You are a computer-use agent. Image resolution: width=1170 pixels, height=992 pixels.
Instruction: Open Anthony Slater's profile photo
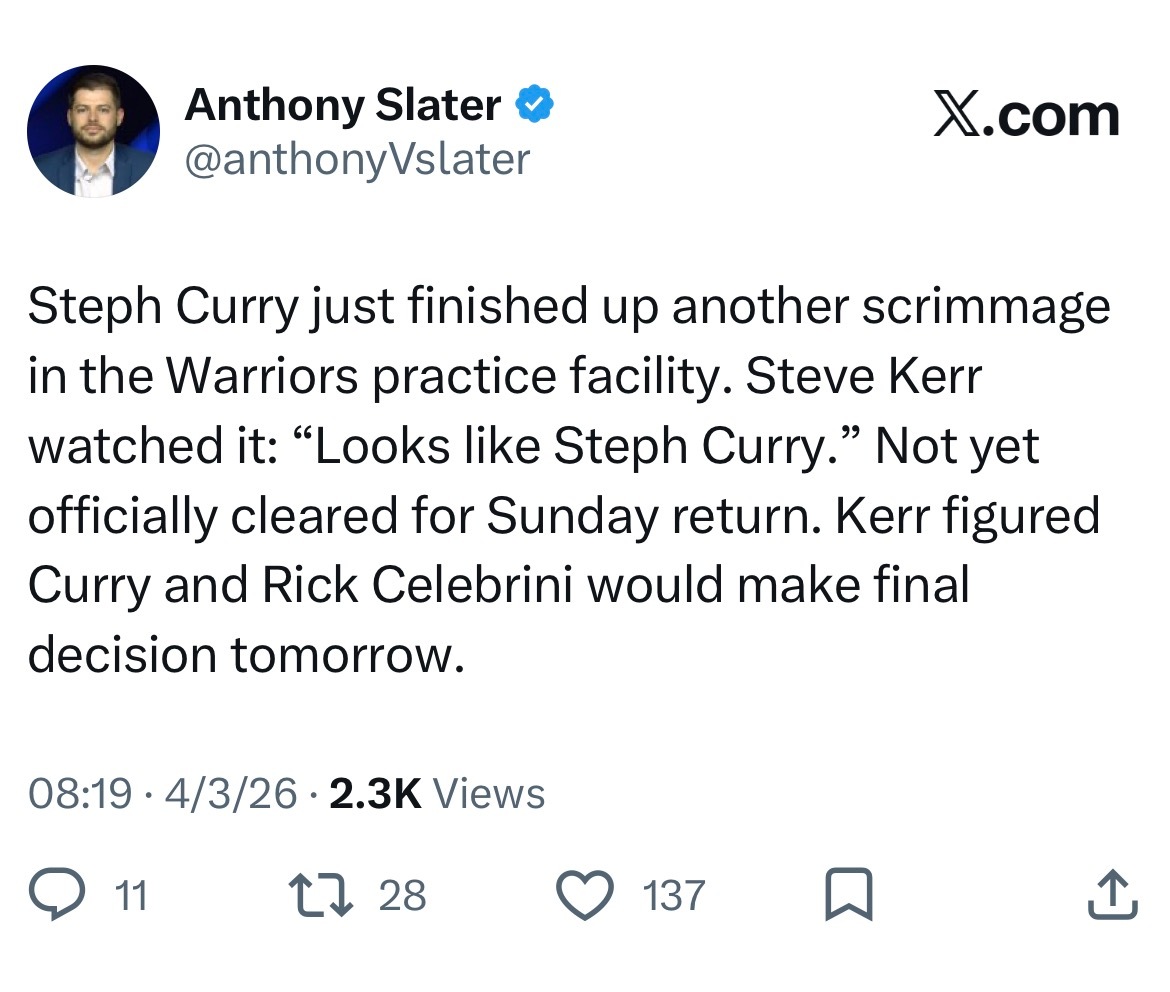92,131
